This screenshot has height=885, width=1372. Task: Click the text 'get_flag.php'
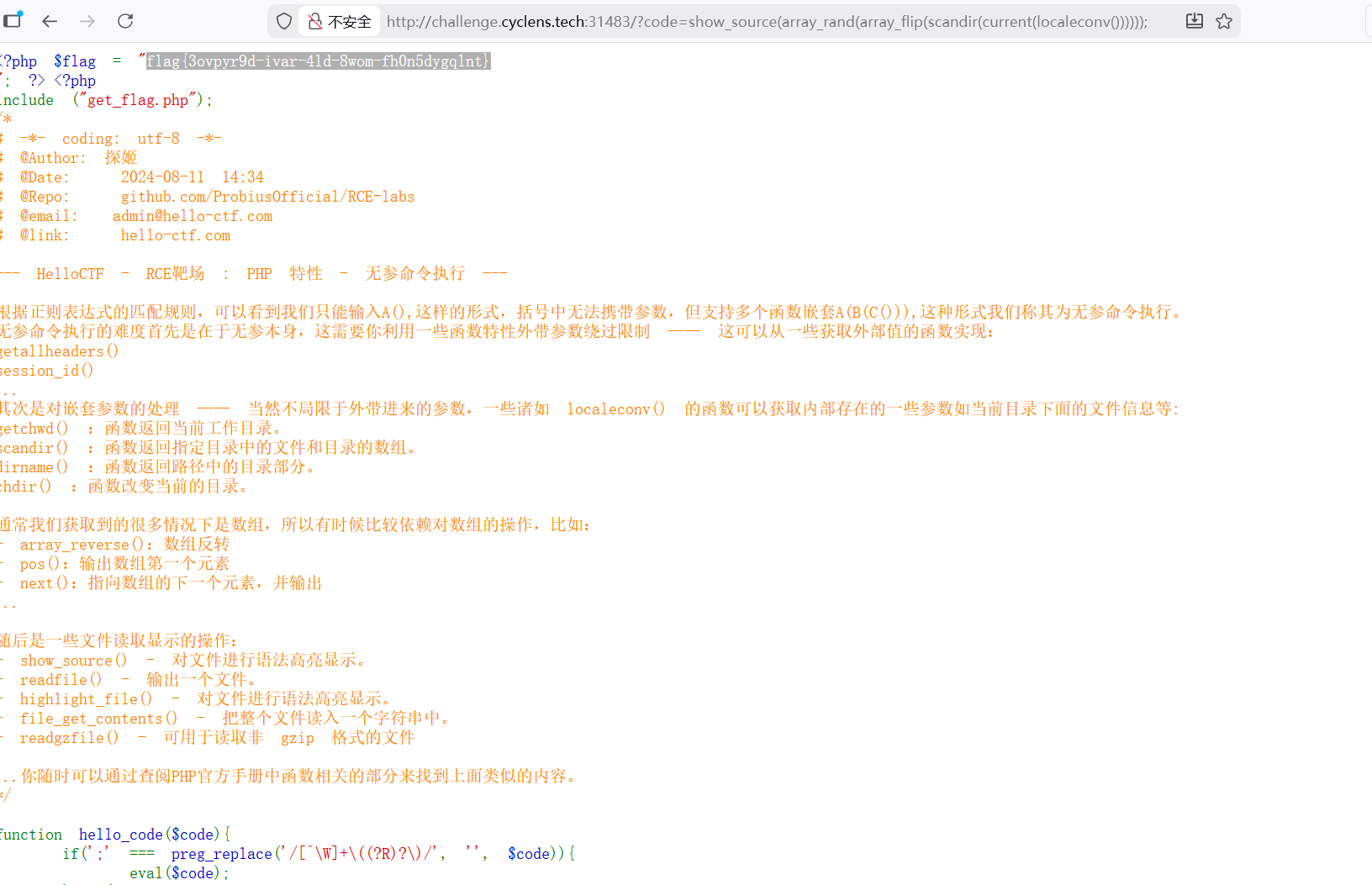(x=138, y=100)
